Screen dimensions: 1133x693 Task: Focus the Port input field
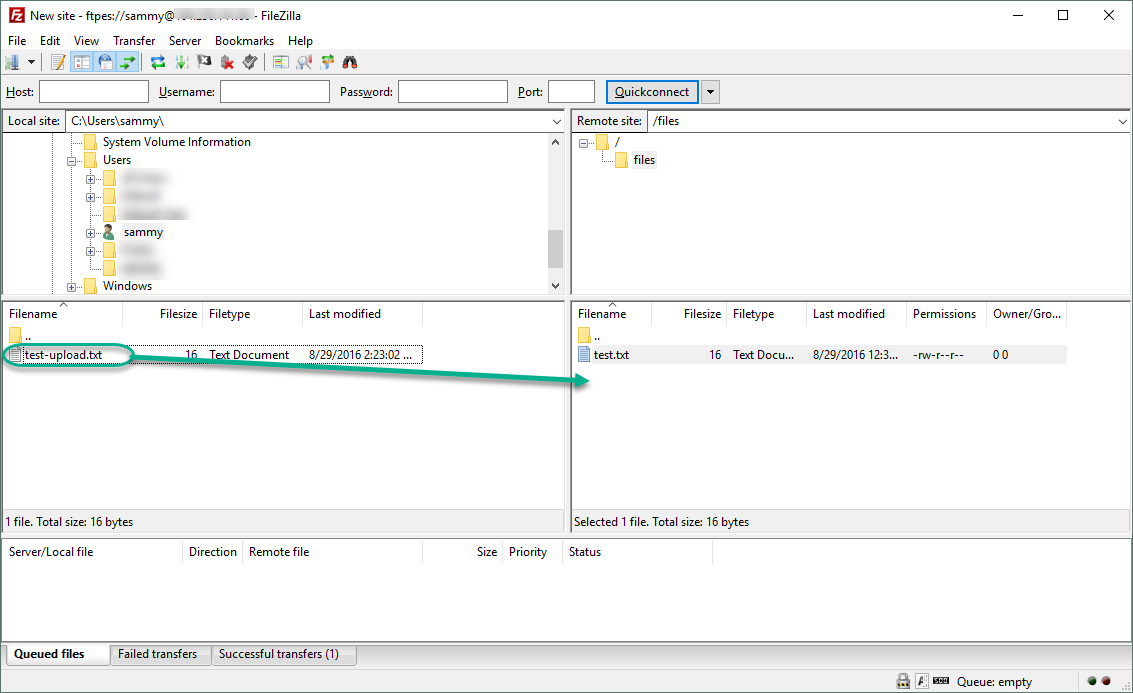(x=572, y=92)
